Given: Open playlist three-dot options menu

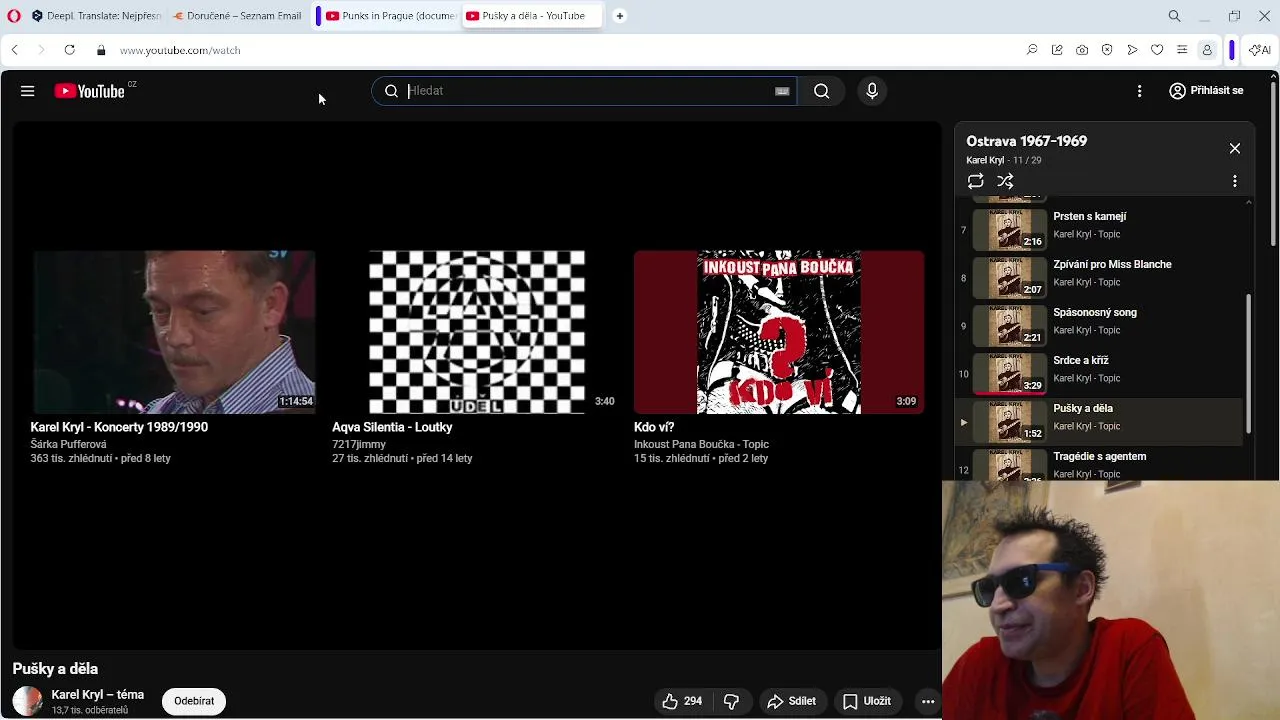Looking at the screenshot, I should point(1235,181).
